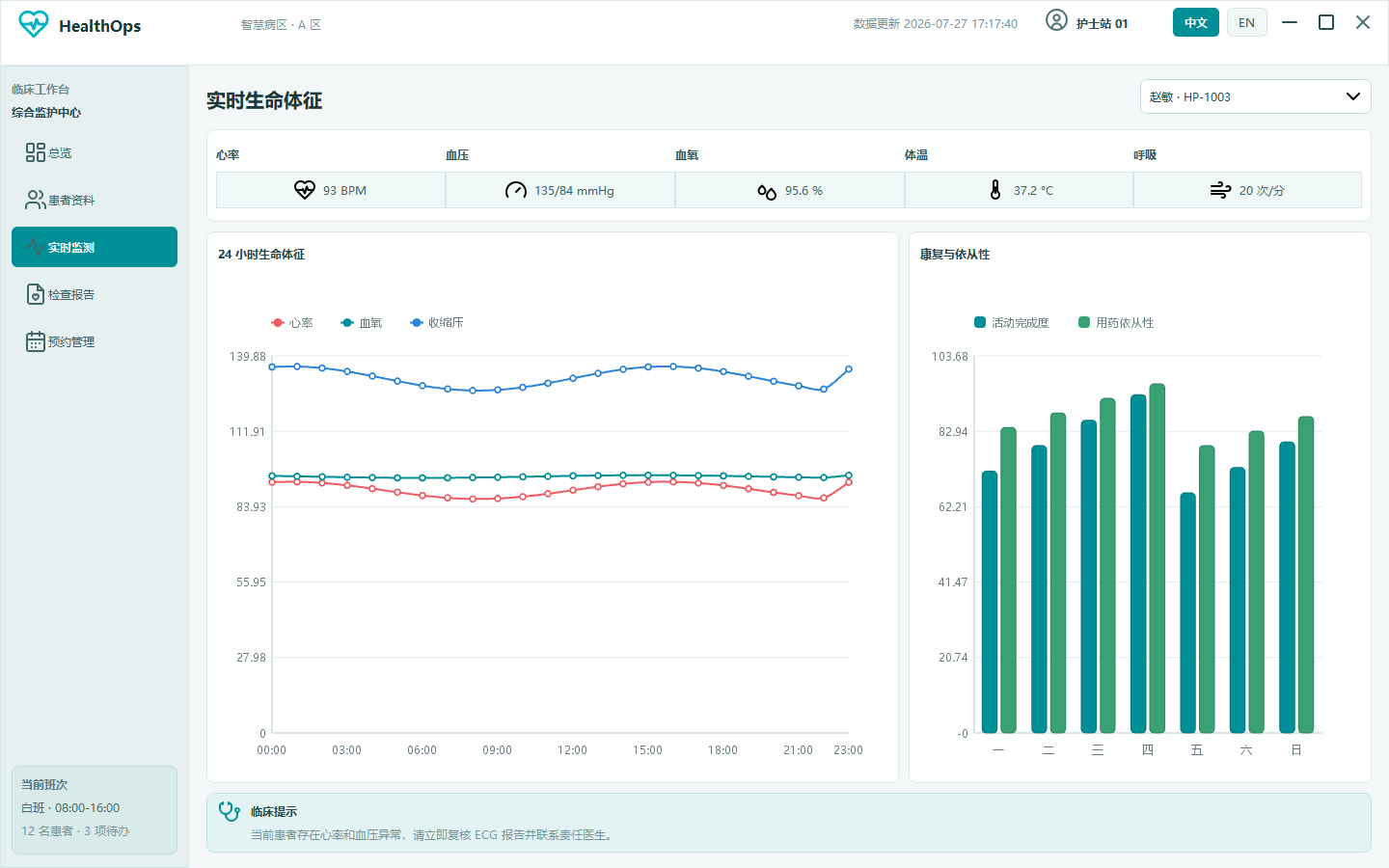Click the 139.88 y-axis label
This screenshot has width=1389, height=868.
pyautogui.click(x=248, y=357)
